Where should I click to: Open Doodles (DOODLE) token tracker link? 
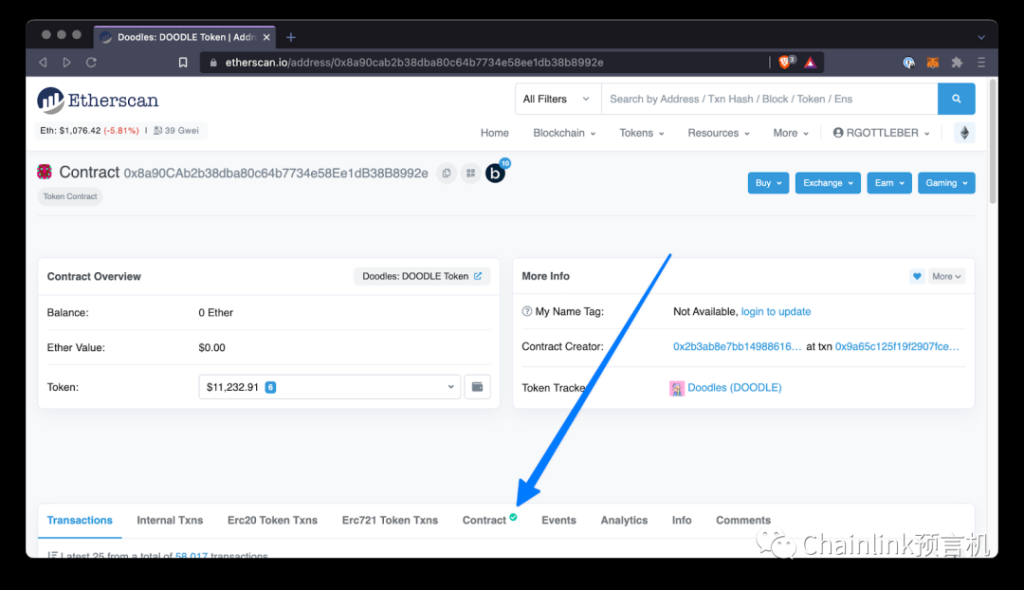click(734, 387)
